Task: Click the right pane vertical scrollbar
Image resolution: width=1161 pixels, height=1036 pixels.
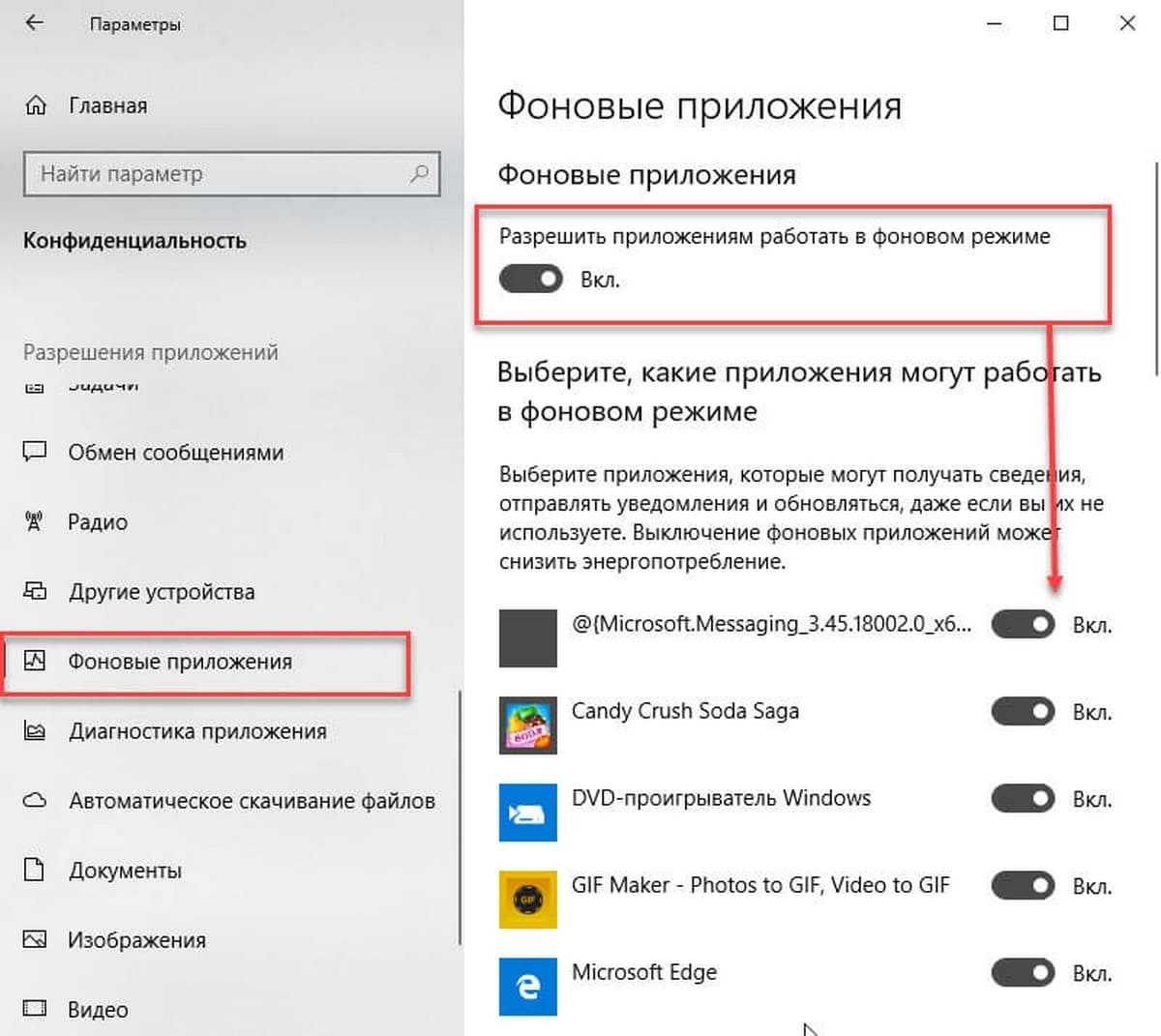Action: 1156,269
